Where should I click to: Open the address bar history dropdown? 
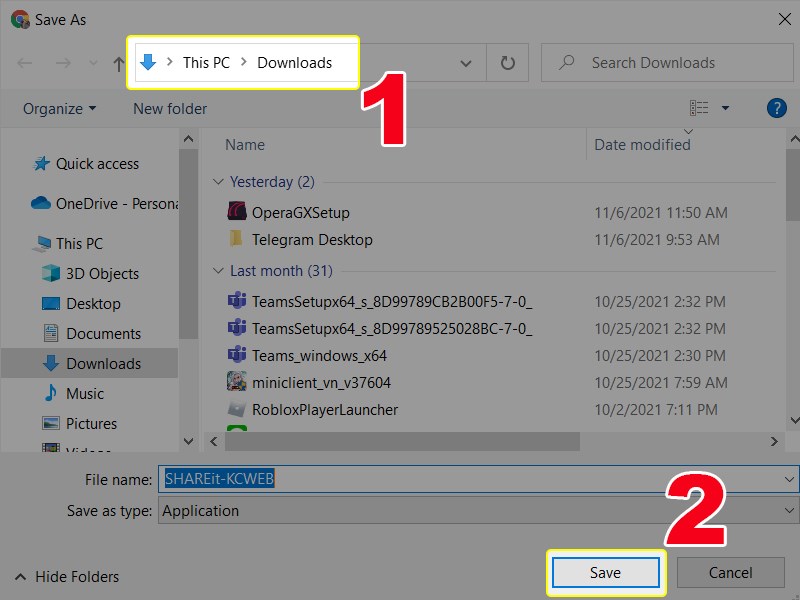(465, 62)
